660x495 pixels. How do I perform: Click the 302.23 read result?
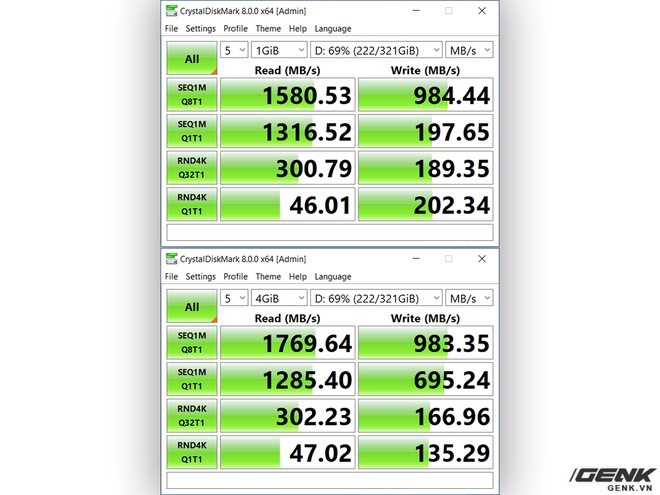[288, 416]
